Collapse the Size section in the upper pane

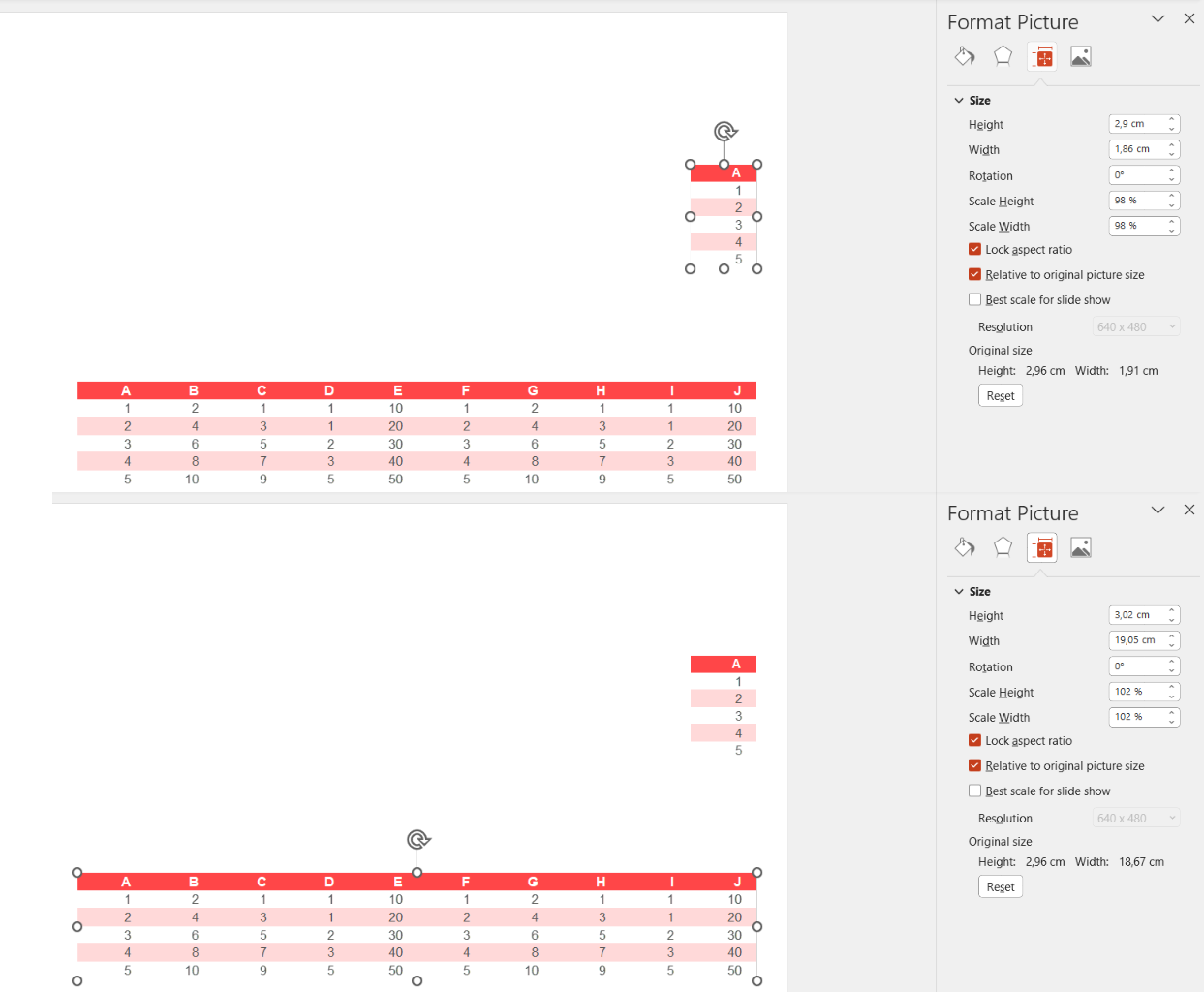pos(959,100)
